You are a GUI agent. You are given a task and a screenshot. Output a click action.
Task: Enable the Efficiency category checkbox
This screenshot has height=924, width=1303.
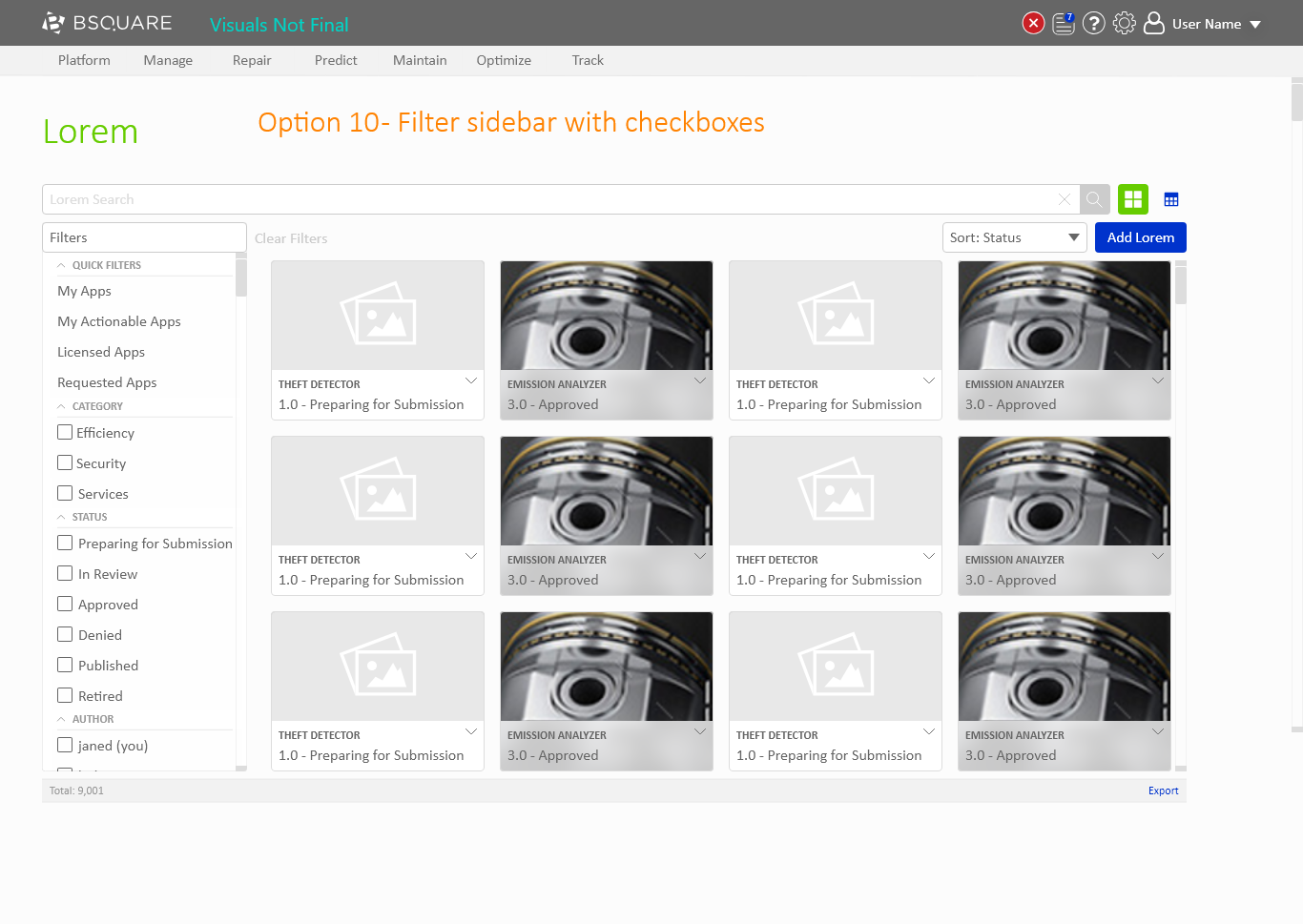point(65,432)
